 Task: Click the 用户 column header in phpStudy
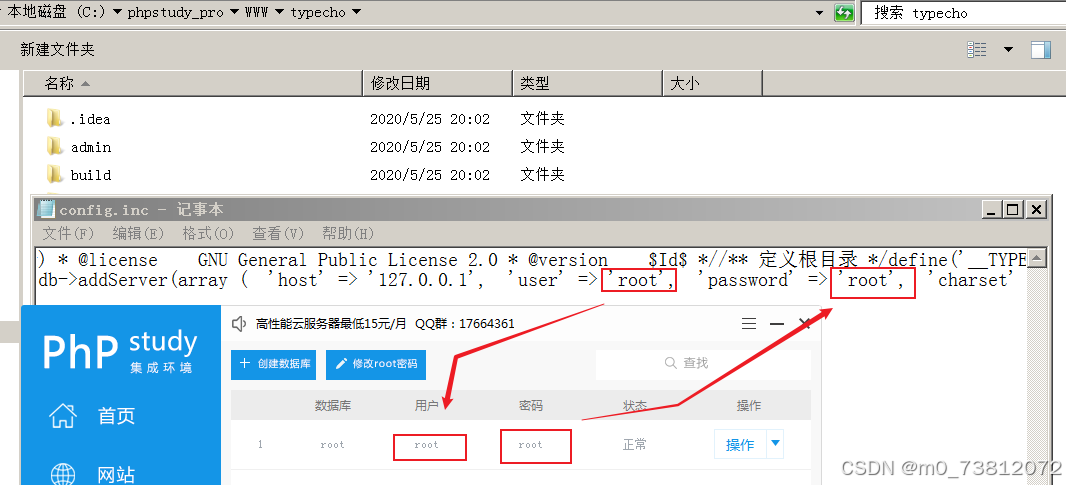pyautogui.click(x=426, y=405)
